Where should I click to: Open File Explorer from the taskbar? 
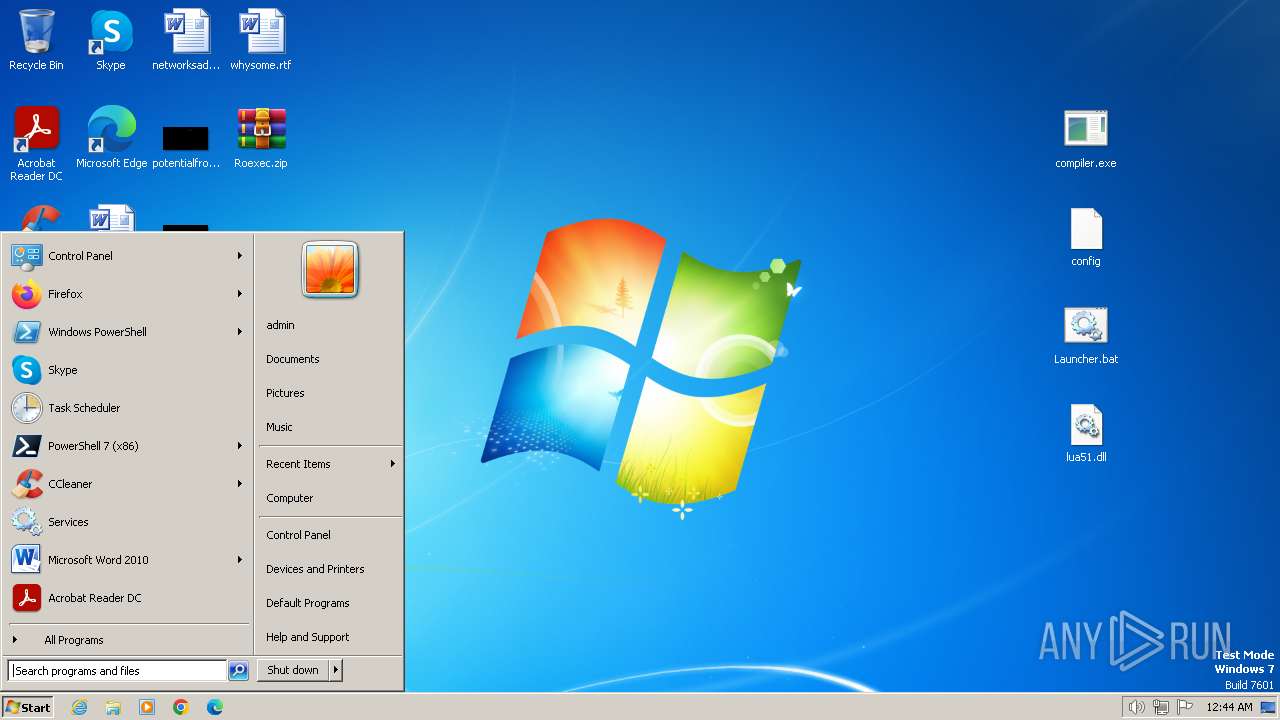click(113, 707)
